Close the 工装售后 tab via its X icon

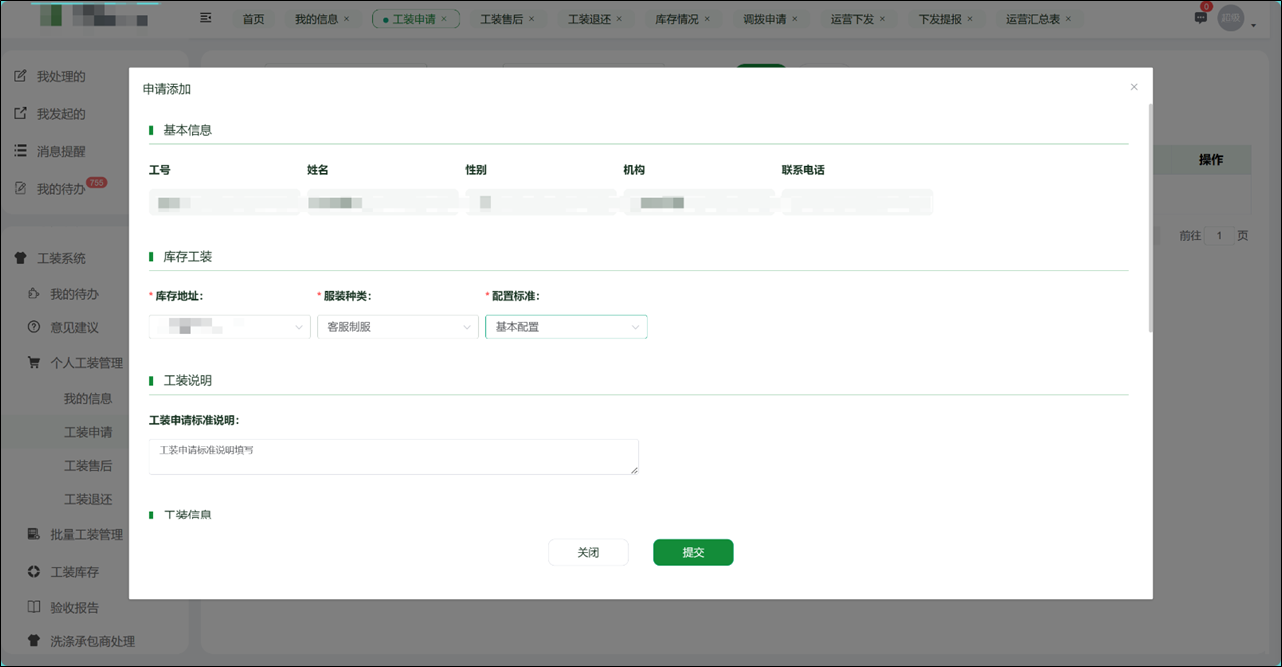pos(531,19)
